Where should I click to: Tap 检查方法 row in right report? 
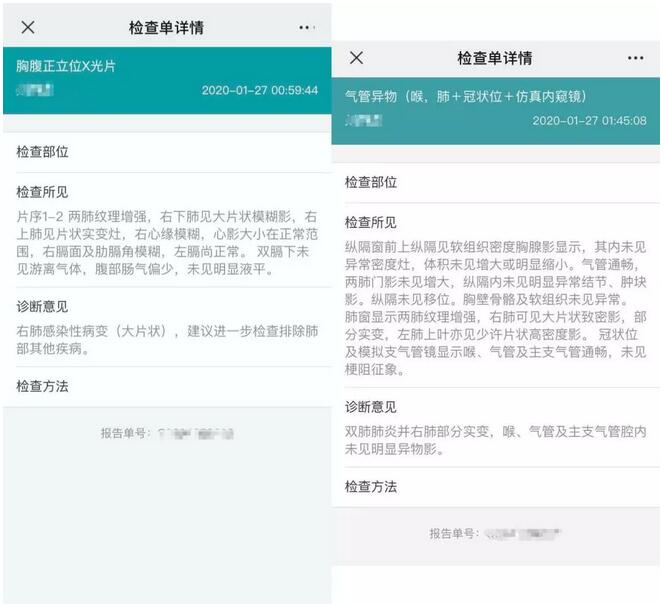pos(496,487)
